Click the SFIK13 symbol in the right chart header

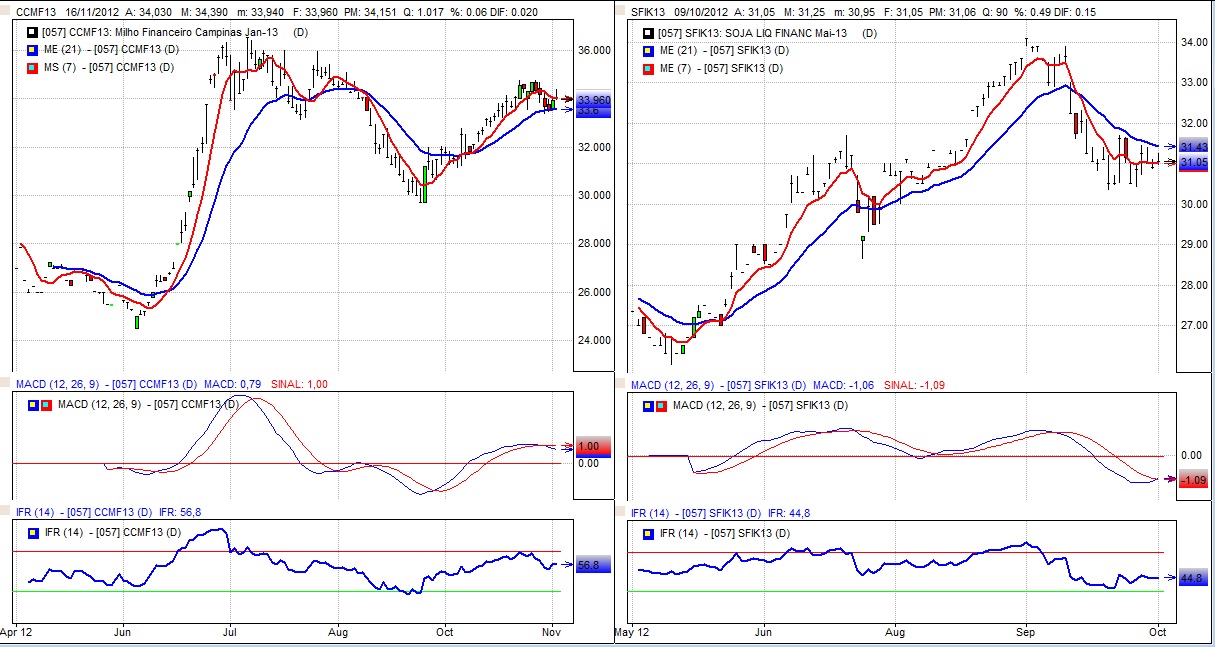651,10
